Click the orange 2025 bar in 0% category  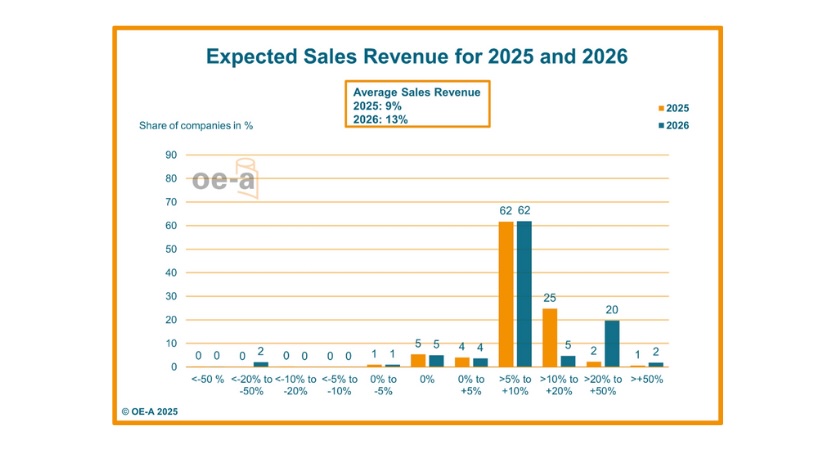tap(419, 360)
